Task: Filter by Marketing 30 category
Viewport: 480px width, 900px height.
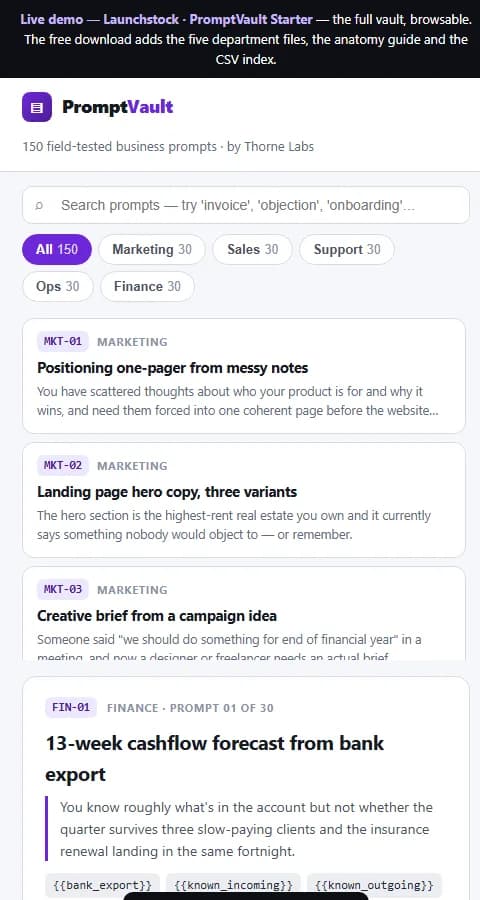Action: [x=152, y=249]
